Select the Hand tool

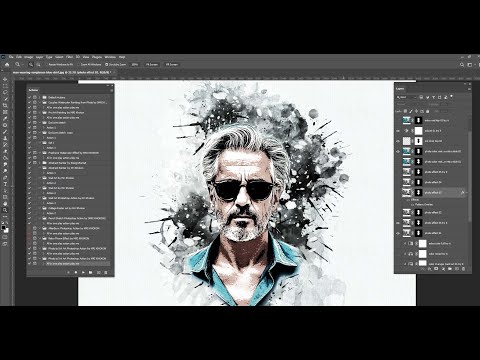coord(5,203)
